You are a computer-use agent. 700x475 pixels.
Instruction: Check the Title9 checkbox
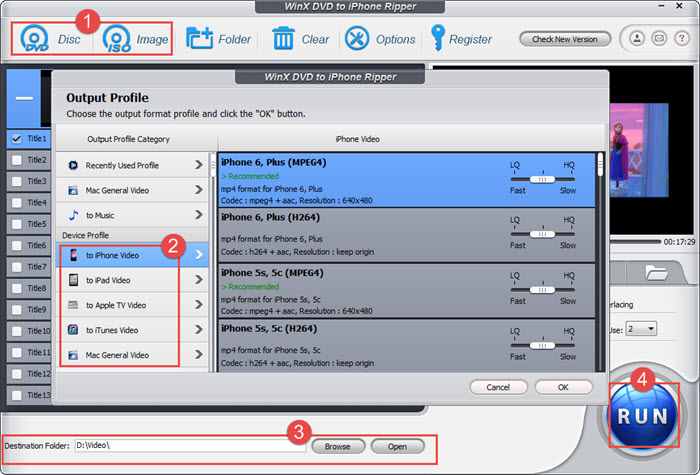pyautogui.click(x=17, y=309)
